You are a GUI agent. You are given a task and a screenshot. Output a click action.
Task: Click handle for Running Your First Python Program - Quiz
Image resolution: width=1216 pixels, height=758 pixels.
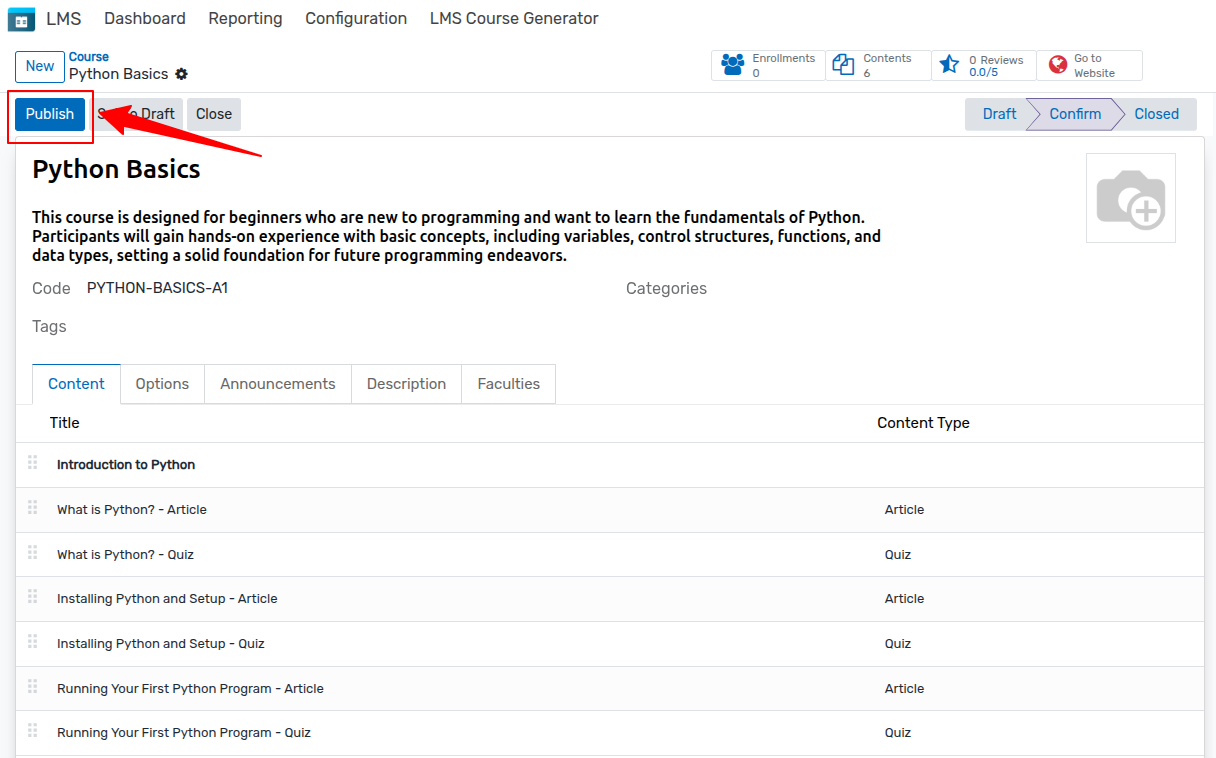coord(33,731)
